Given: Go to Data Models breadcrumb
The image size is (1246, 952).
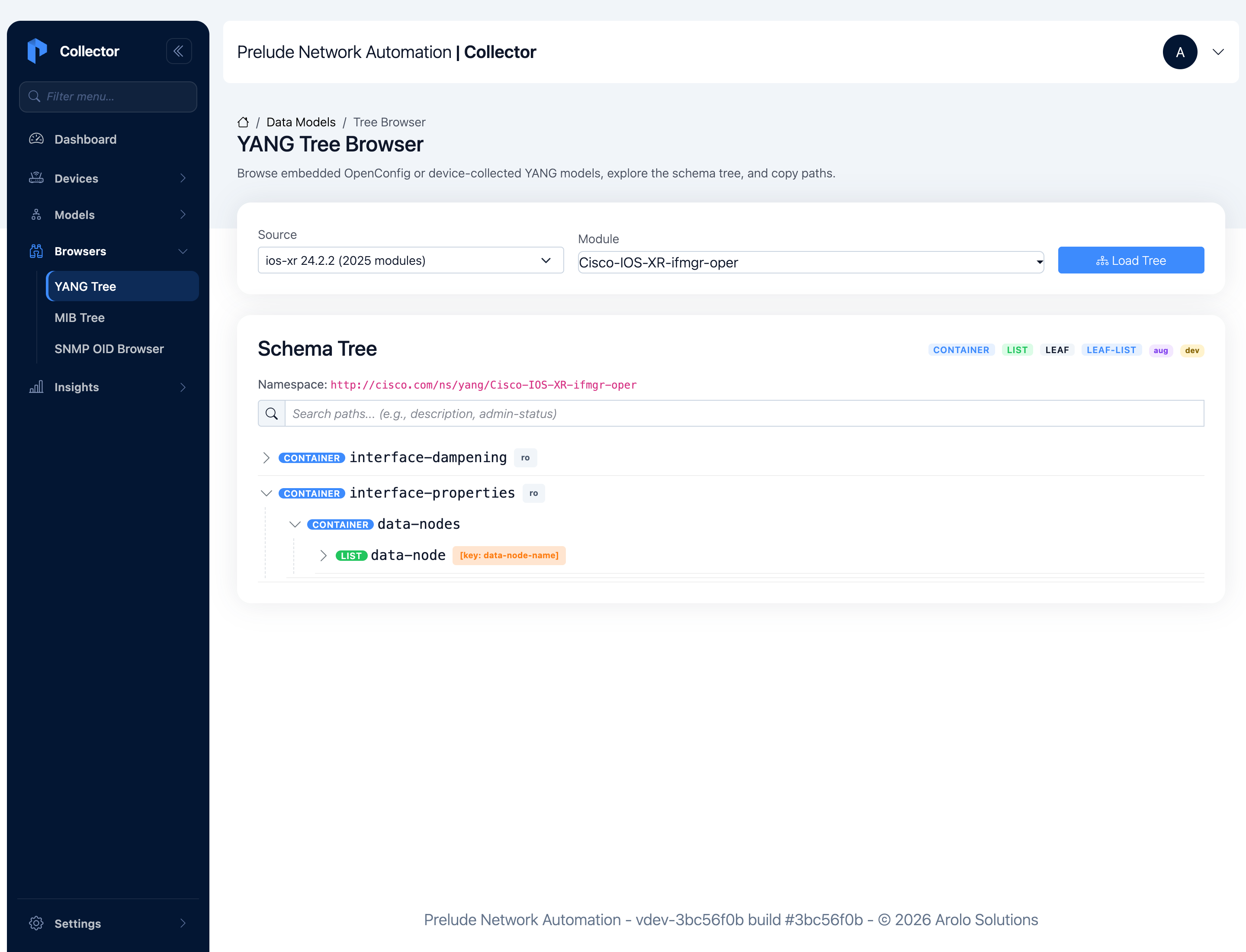Looking at the screenshot, I should click(x=301, y=122).
